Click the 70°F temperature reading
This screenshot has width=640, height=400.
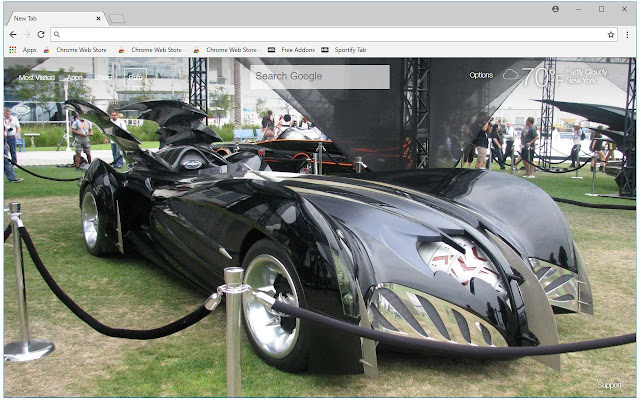(542, 77)
